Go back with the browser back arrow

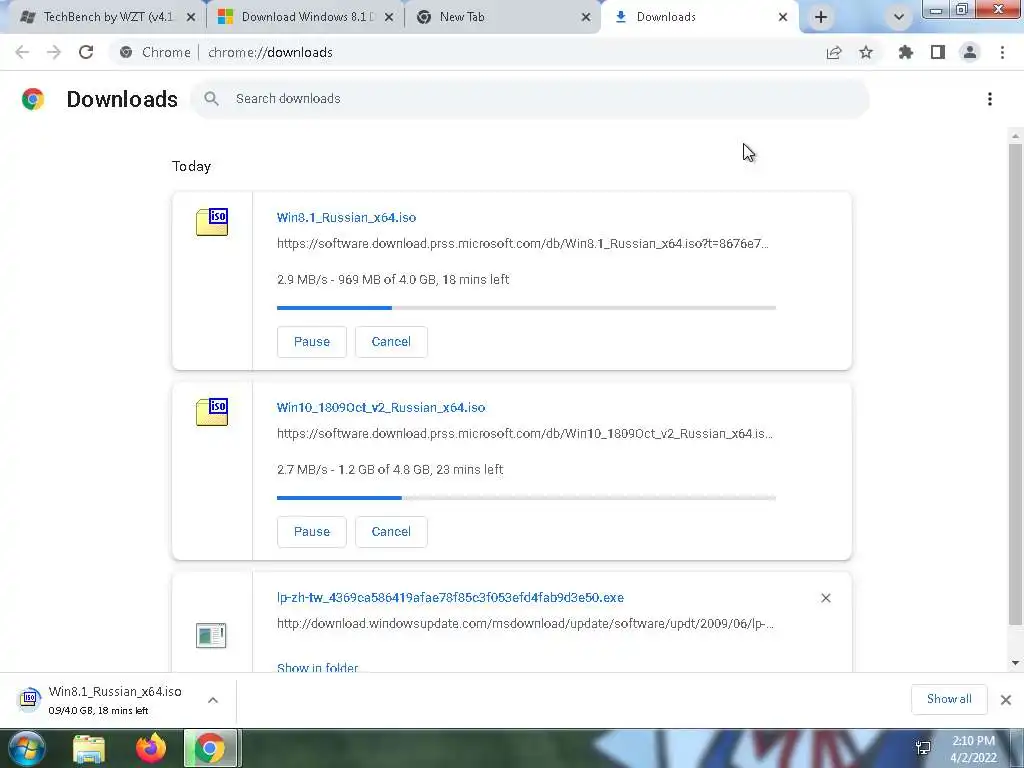pyautogui.click(x=22, y=52)
